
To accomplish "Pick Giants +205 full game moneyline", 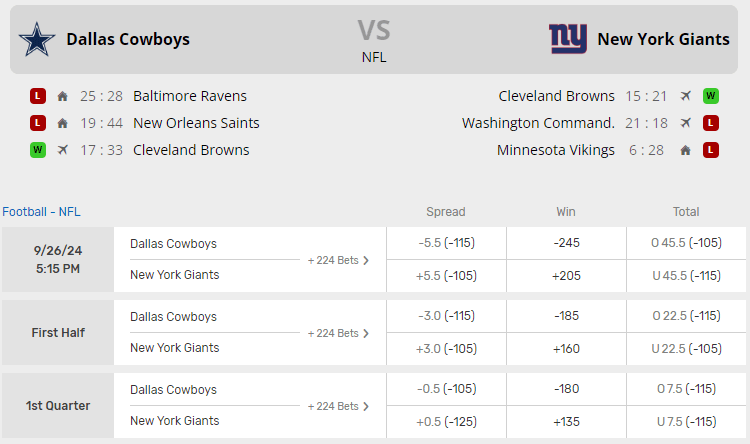I will pos(566,275).
